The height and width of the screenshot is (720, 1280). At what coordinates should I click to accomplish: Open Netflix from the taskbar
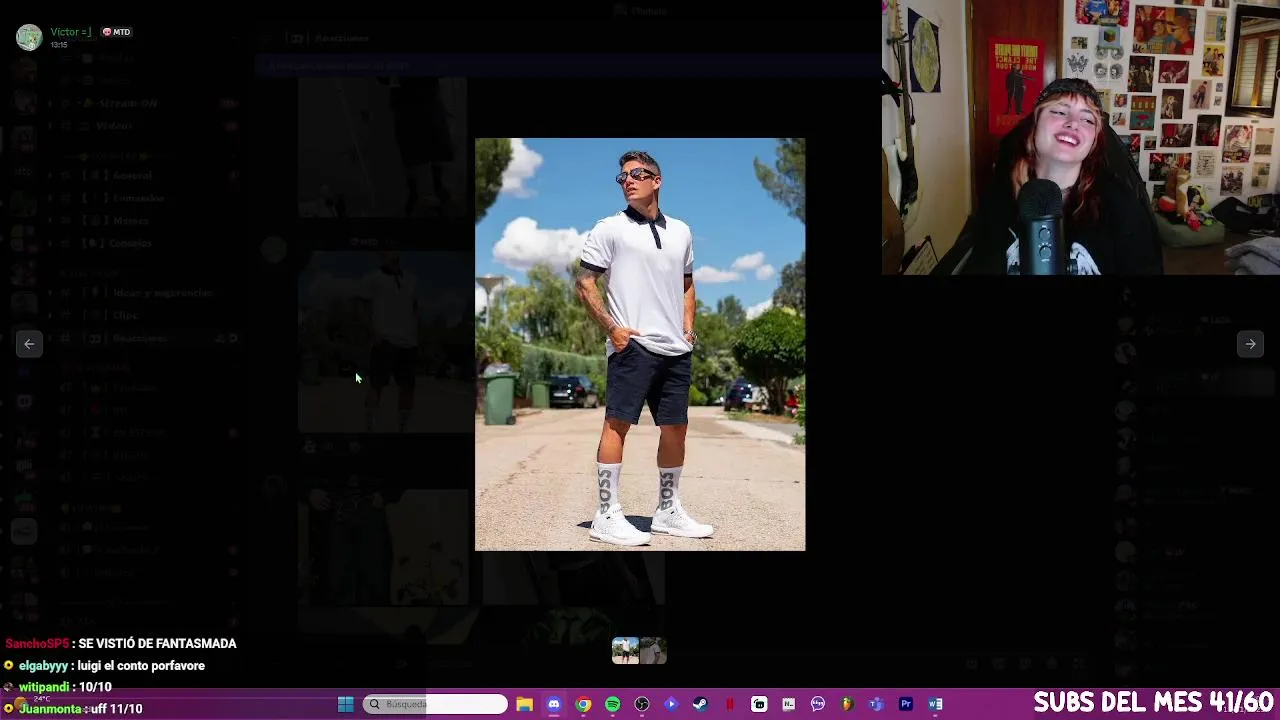click(x=730, y=704)
